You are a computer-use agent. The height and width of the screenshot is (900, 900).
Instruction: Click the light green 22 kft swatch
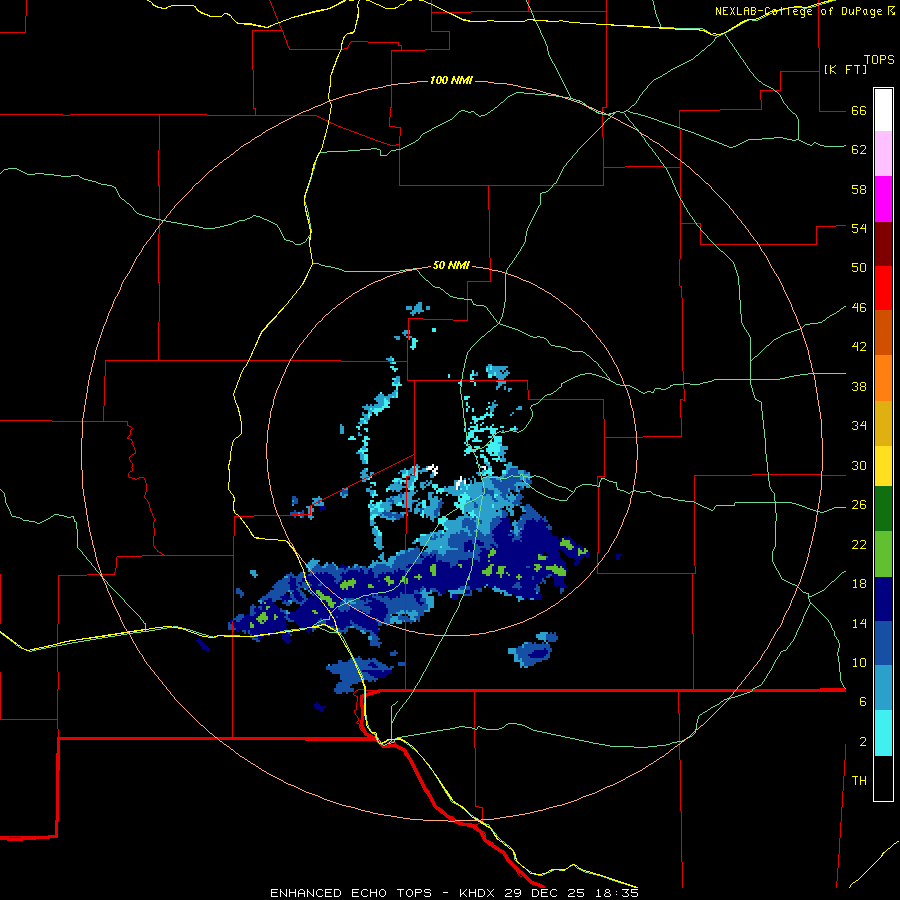[x=883, y=554]
